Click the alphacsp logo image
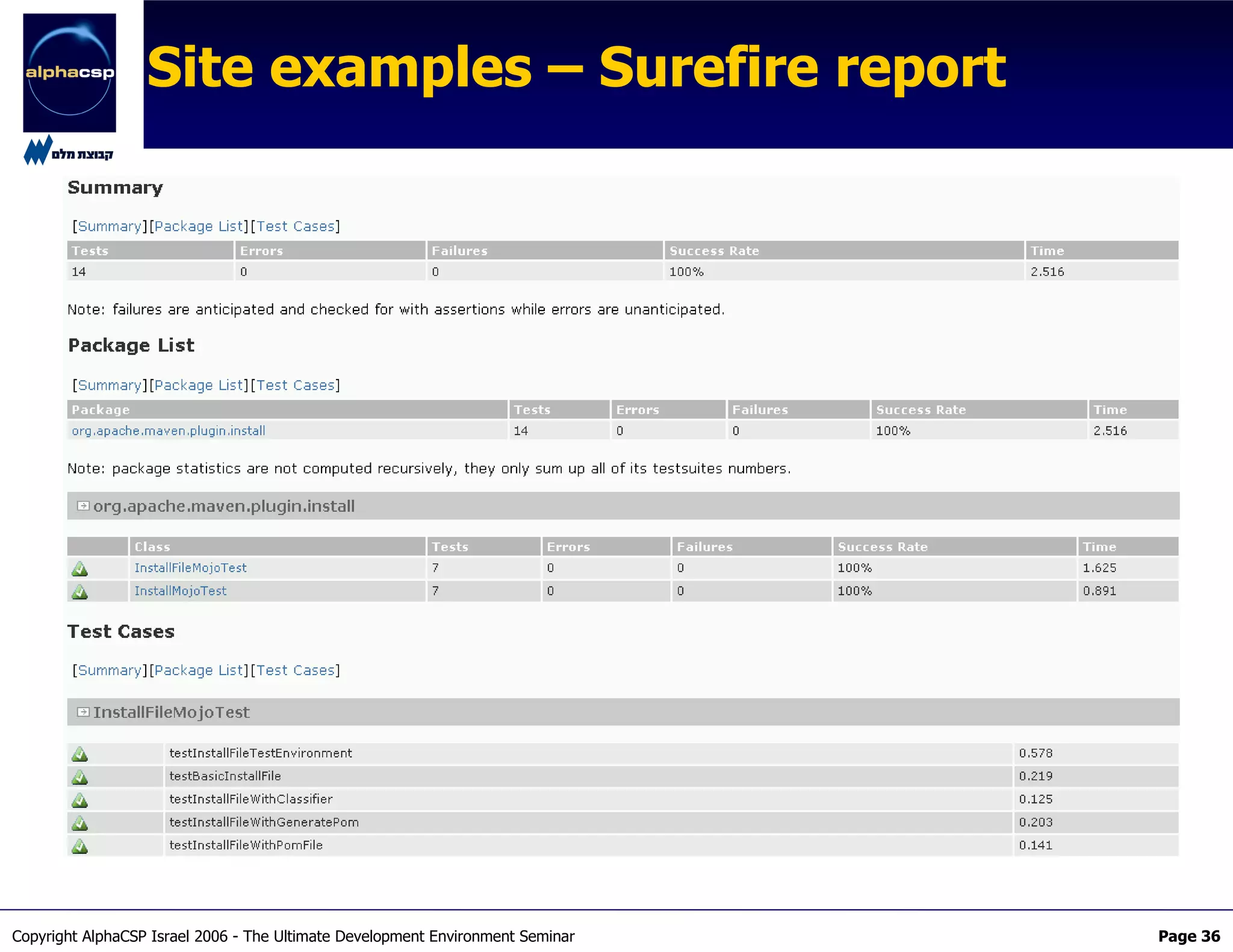Image resolution: width=1233 pixels, height=952 pixels. coord(69,73)
